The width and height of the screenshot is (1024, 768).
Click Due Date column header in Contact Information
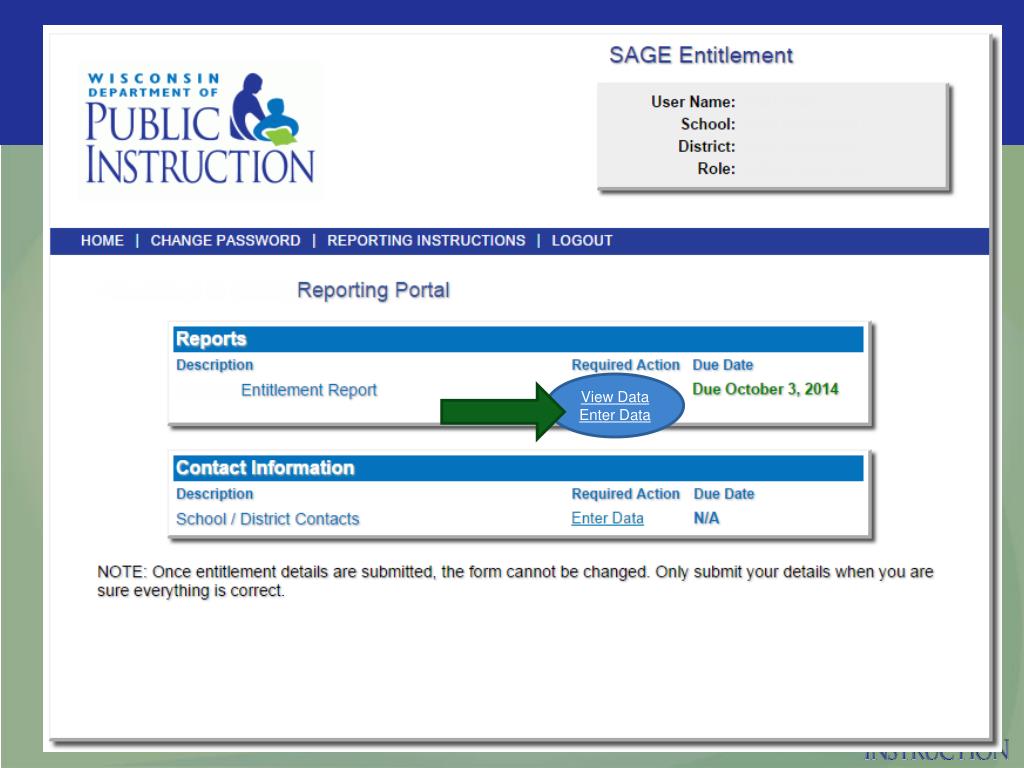pos(724,494)
